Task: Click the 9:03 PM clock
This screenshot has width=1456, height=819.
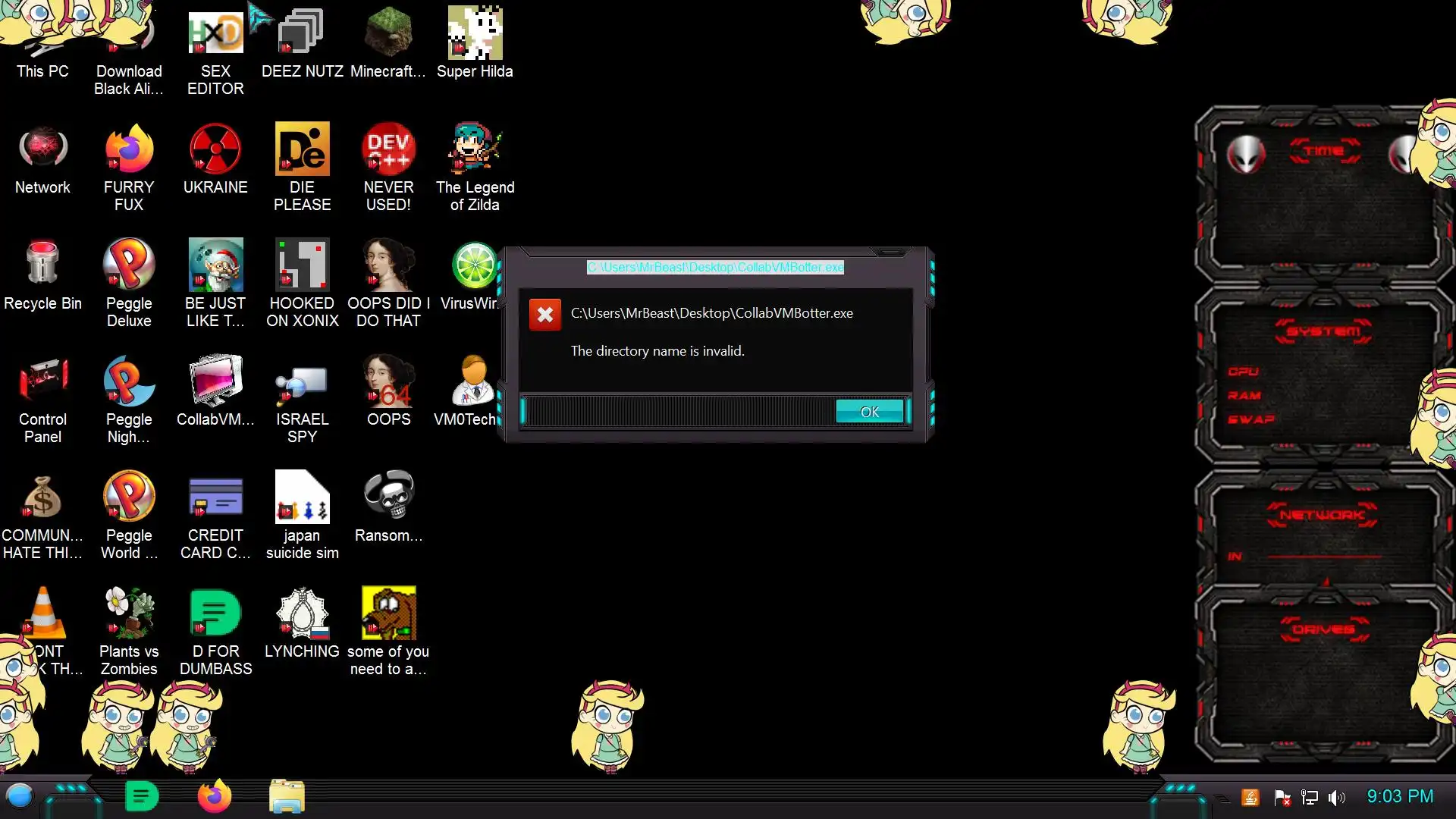Action: pos(1400,796)
